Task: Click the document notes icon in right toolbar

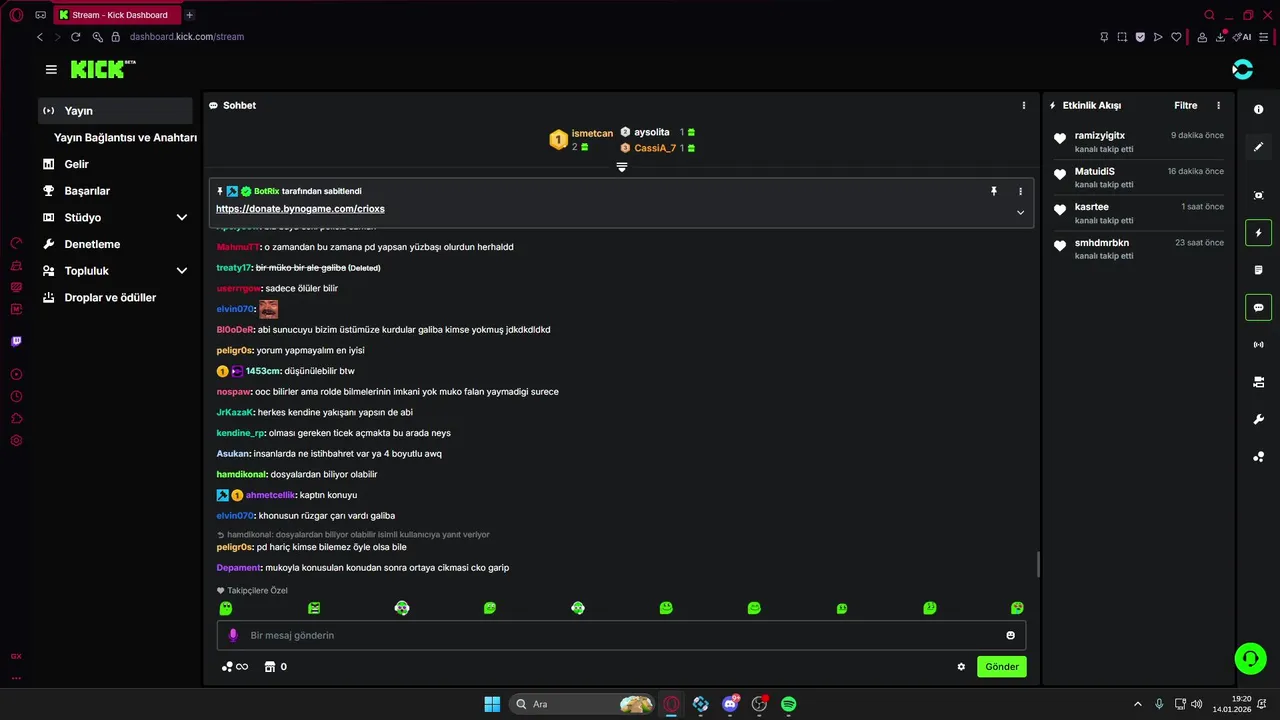Action: pos(1259,270)
